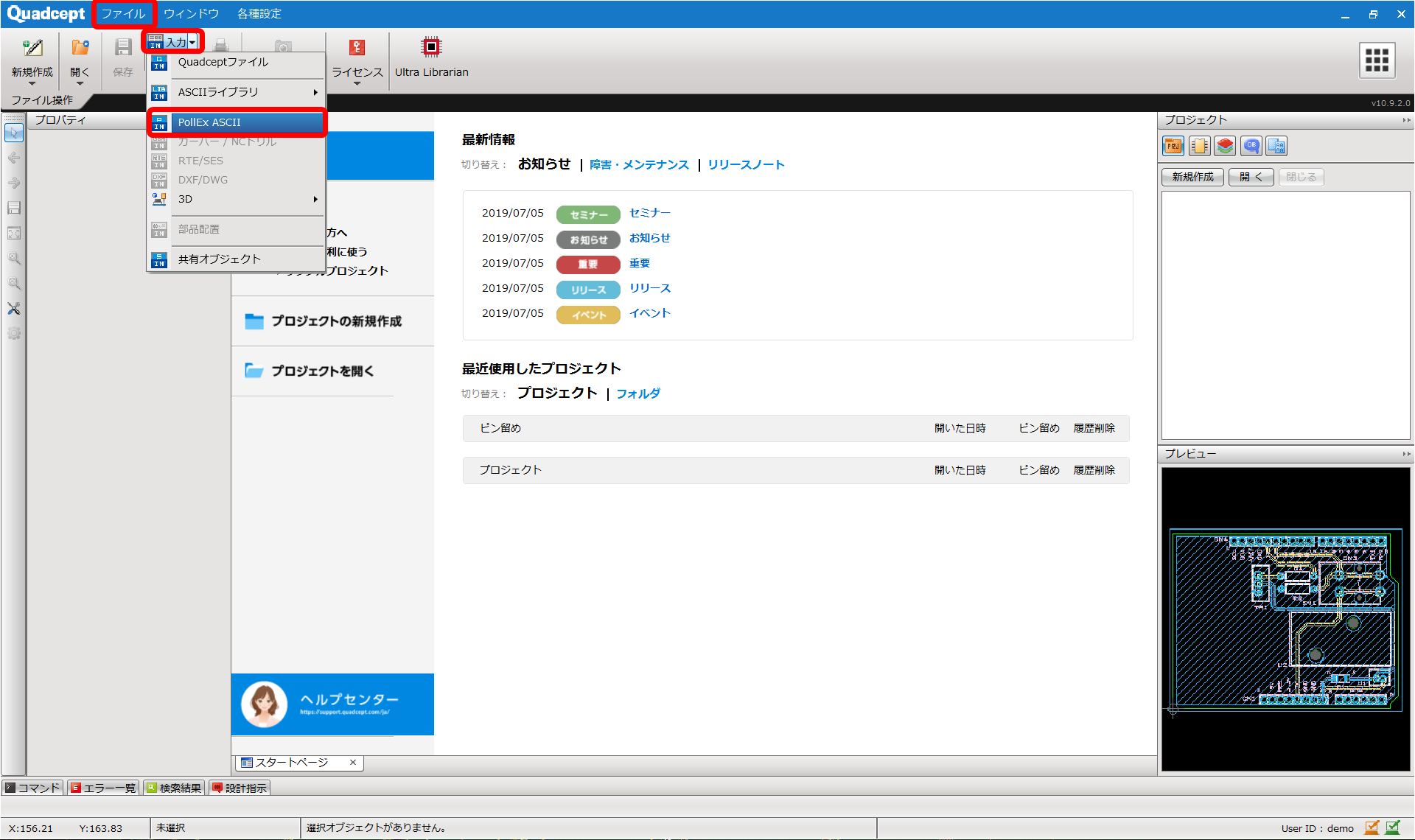This screenshot has width=1415, height=840.
Task: Open the 各種設定 menu
Action: (259, 14)
